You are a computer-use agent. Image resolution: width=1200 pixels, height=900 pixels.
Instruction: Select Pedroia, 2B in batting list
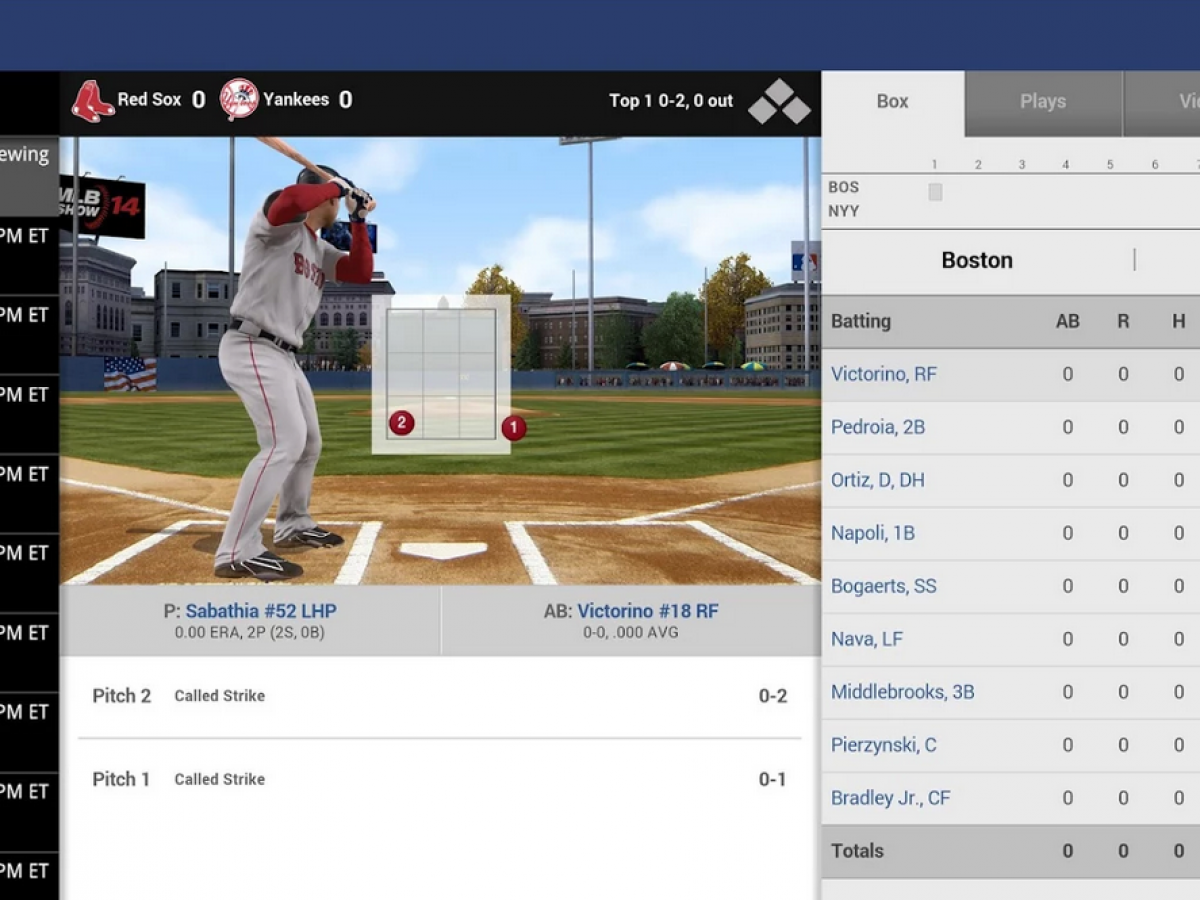[x=877, y=427]
